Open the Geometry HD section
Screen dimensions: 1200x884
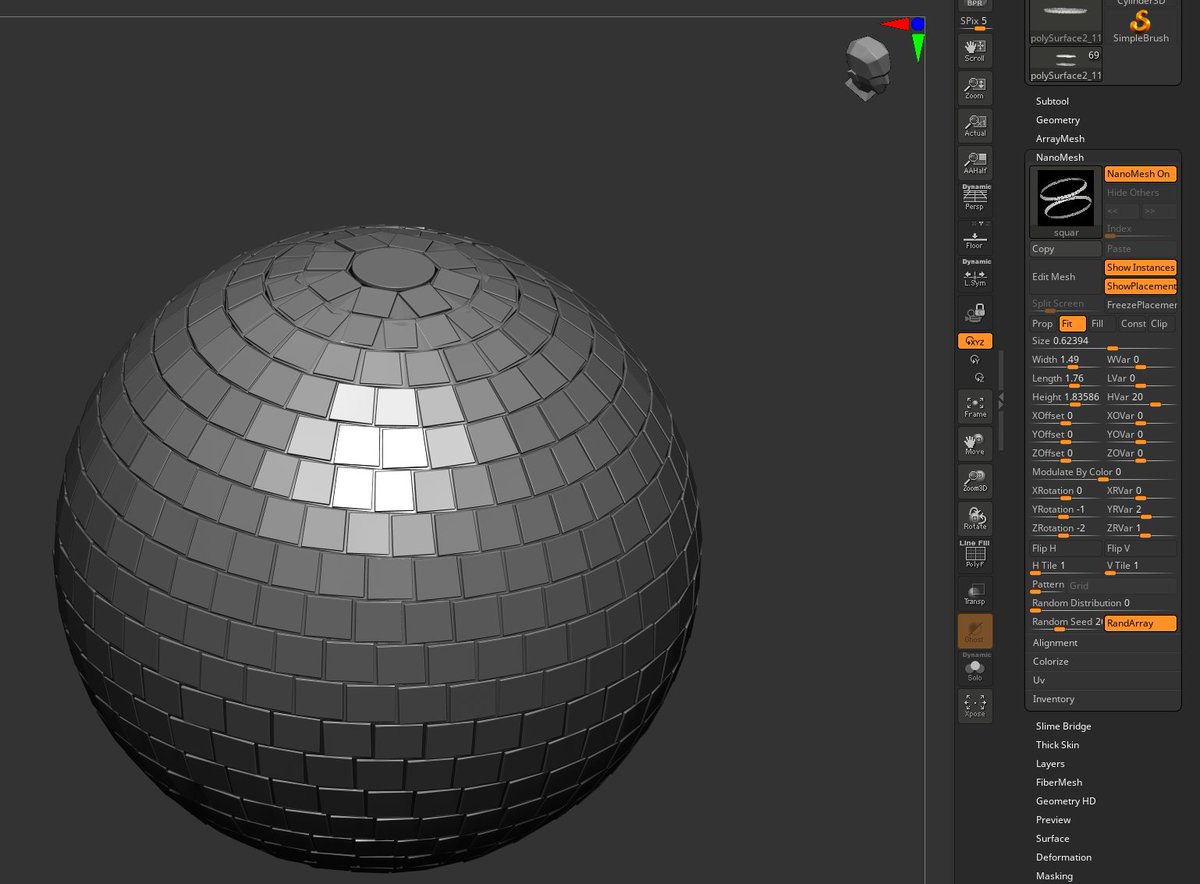[1065, 801]
